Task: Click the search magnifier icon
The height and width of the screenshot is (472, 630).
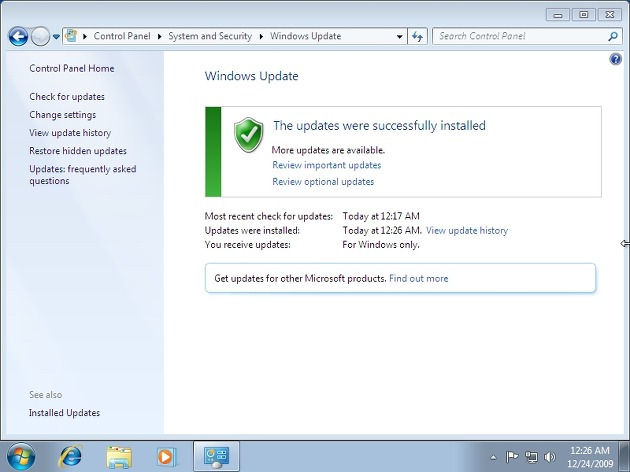Action: click(x=613, y=37)
